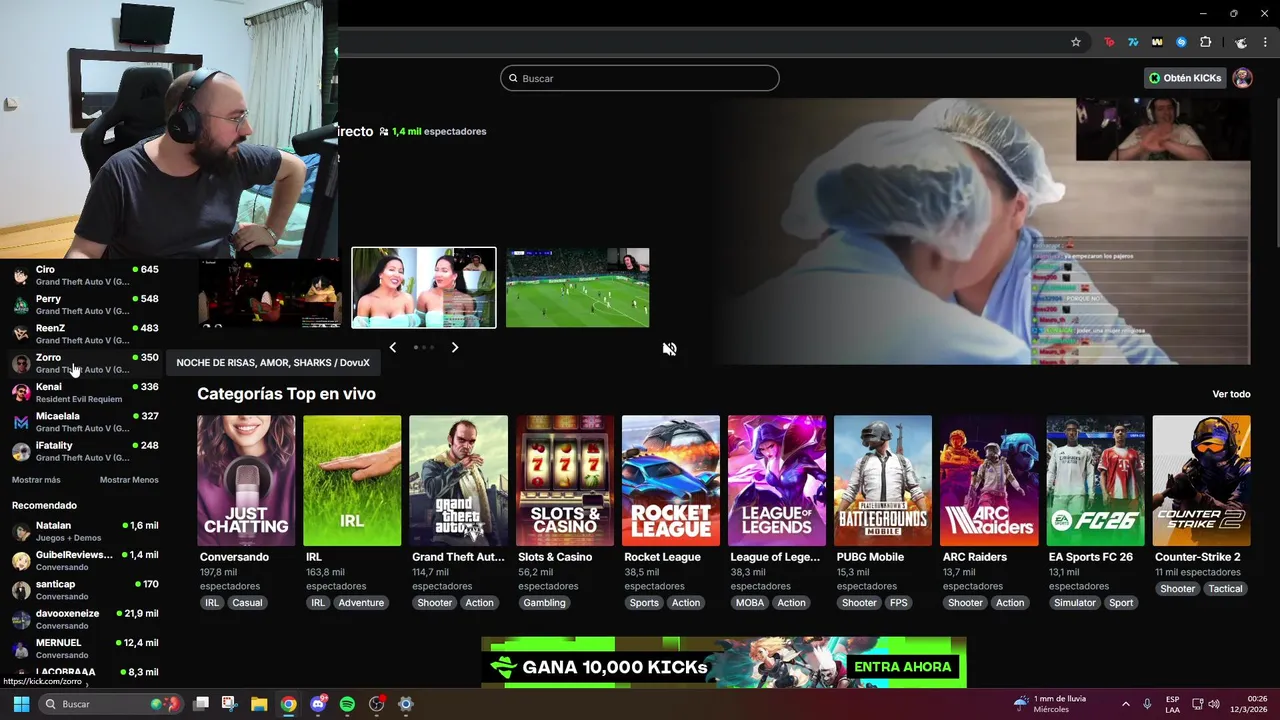Open the PUBG Mobile category card

(883, 481)
